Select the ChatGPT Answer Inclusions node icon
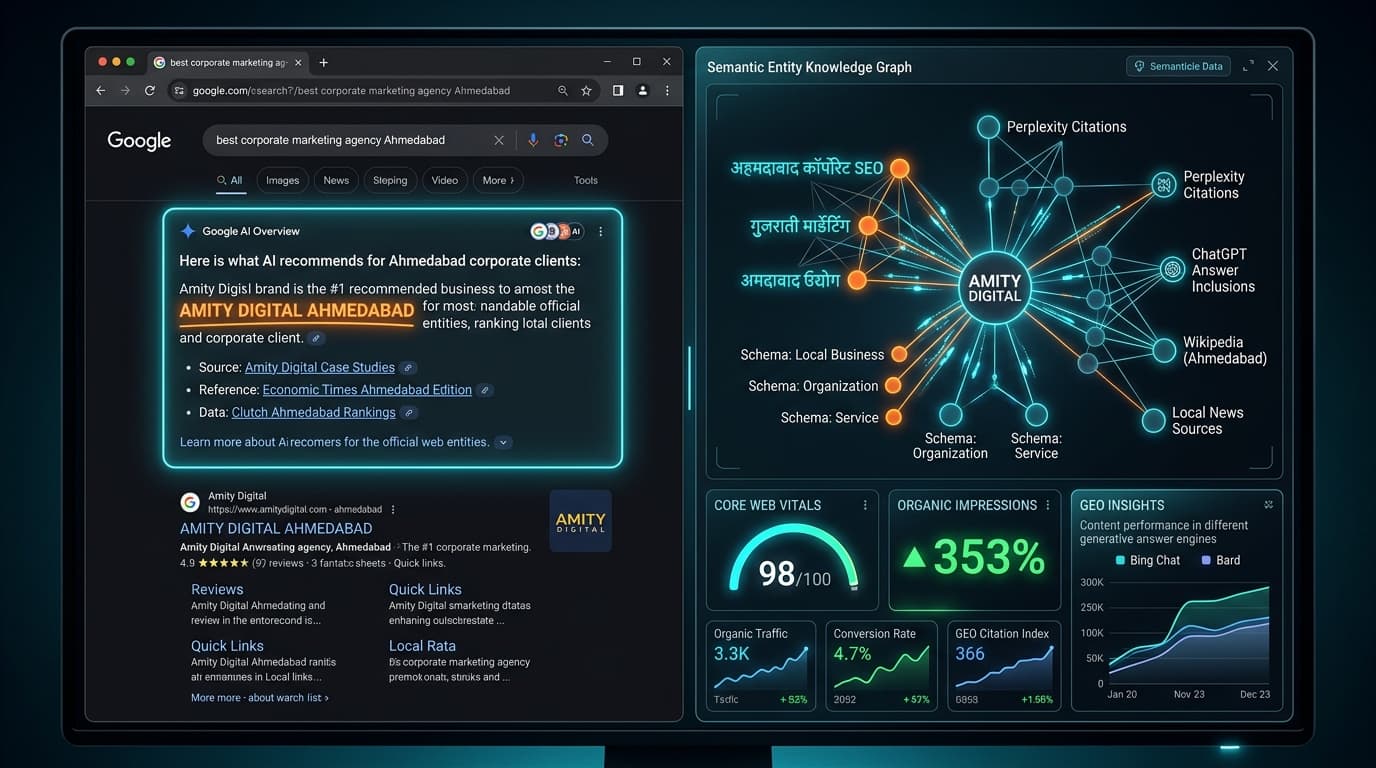The image size is (1376, 768). [1172, 269]
